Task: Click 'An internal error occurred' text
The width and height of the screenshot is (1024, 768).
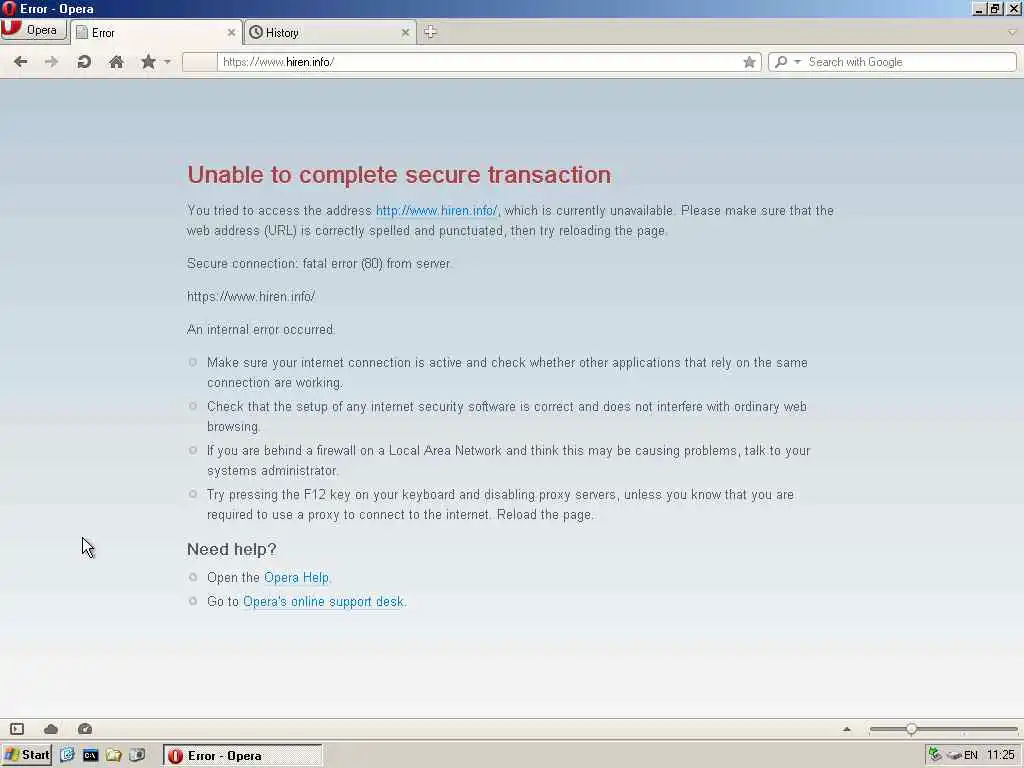Action: pyautogui.click(x=261, y=330)
